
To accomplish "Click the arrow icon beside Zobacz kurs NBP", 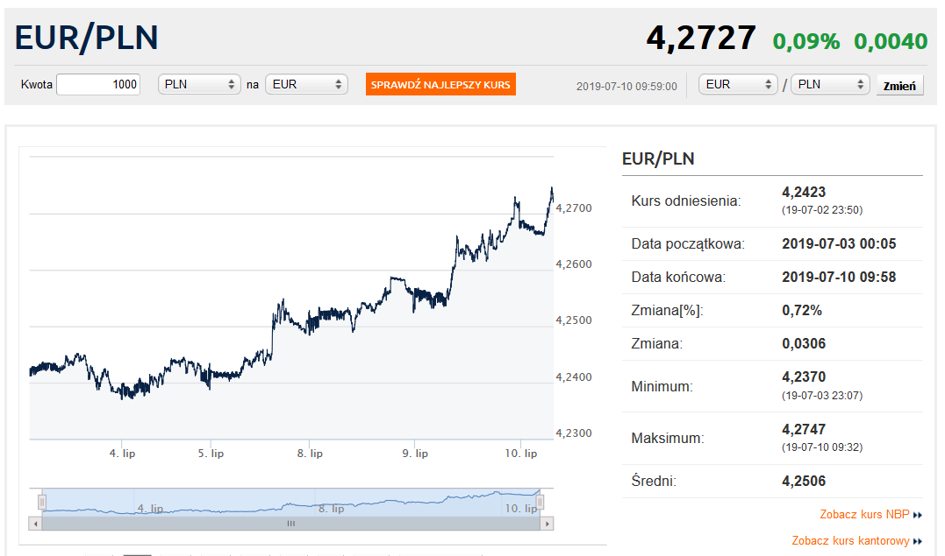I will click(917, 516).
